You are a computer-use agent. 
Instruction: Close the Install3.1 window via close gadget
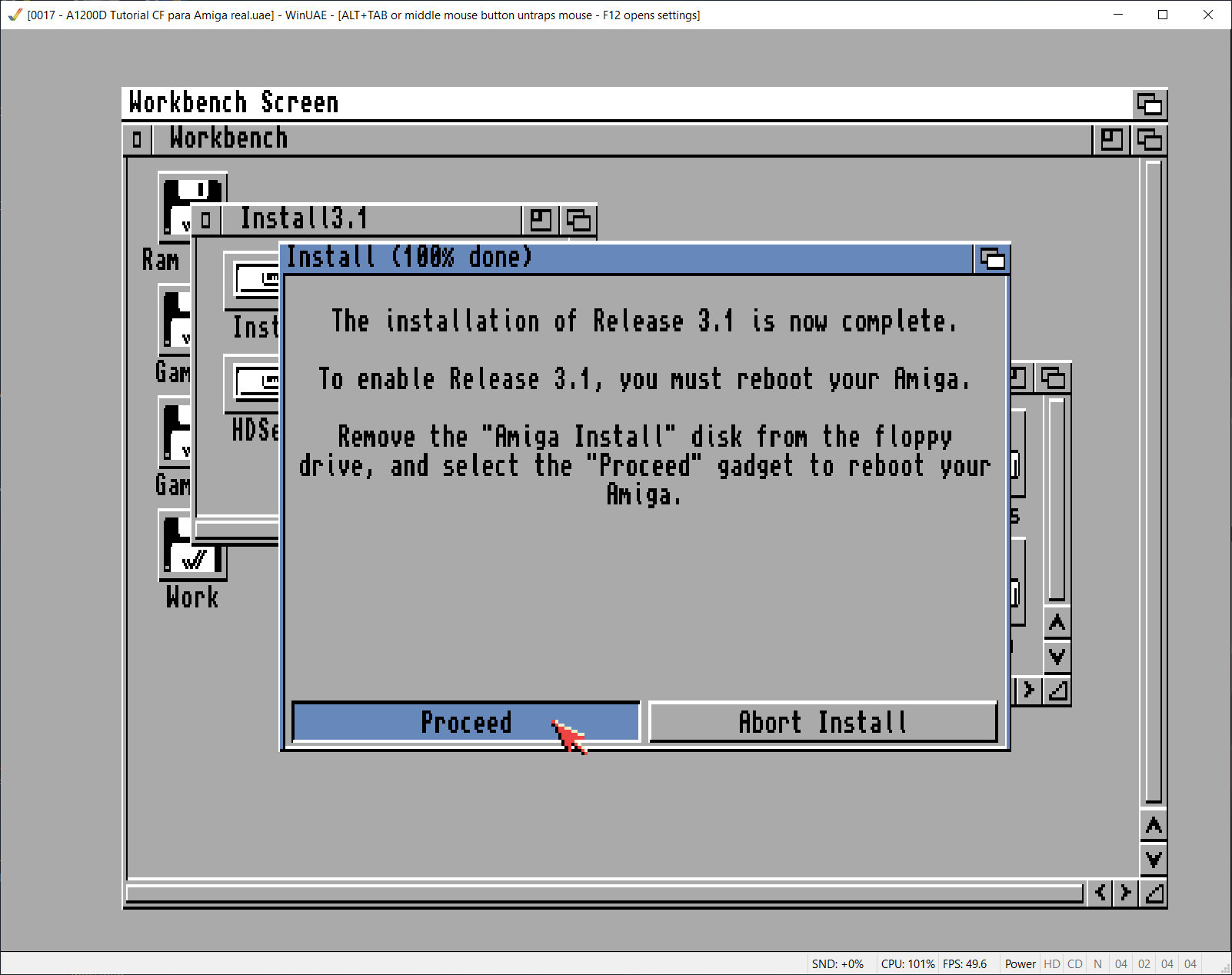point(205,220)
